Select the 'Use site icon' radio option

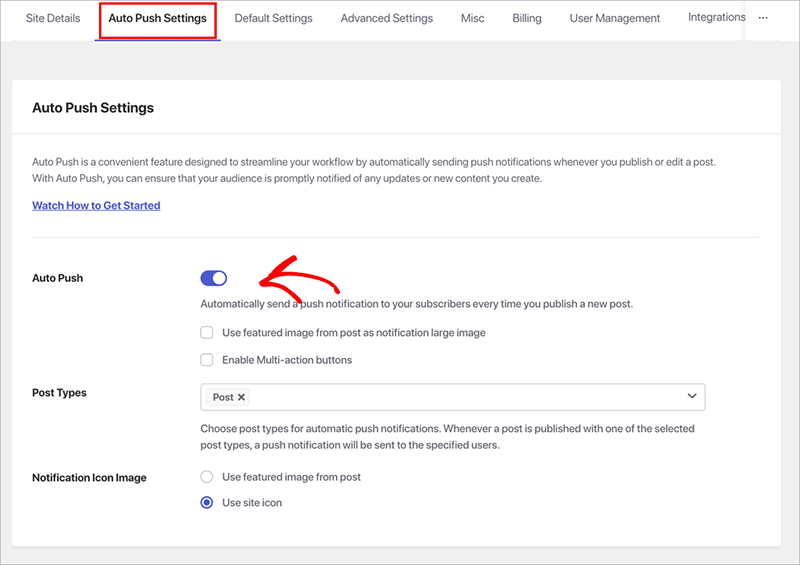pos(207,503)
